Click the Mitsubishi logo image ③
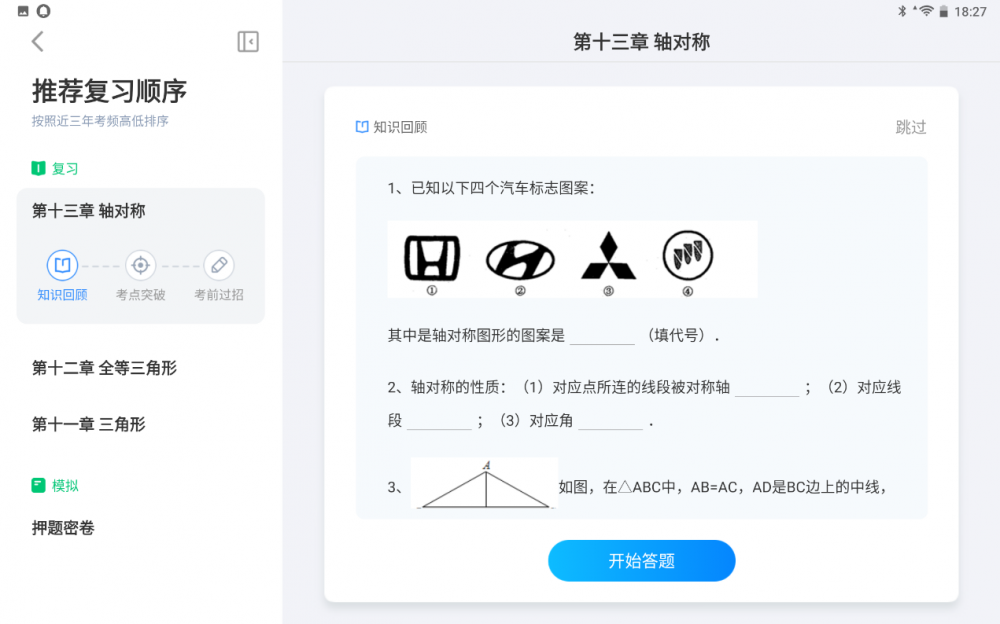This screenshot has height=624, width=1000. click(x=608, y=256)
